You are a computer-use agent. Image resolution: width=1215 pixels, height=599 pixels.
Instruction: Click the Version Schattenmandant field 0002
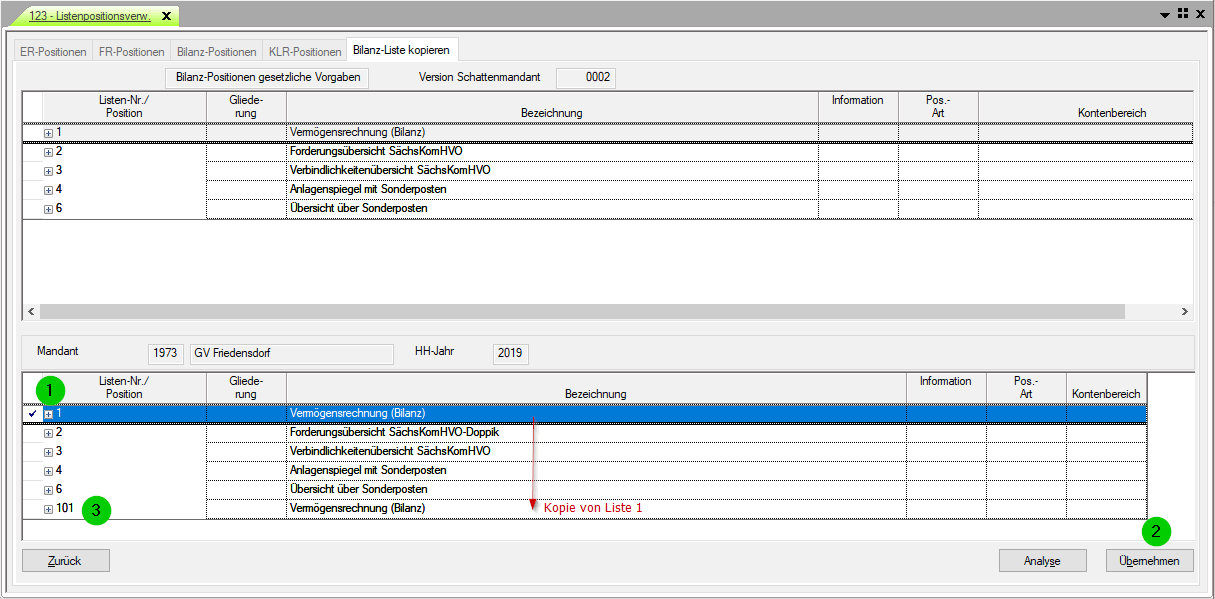click(585, 77)
